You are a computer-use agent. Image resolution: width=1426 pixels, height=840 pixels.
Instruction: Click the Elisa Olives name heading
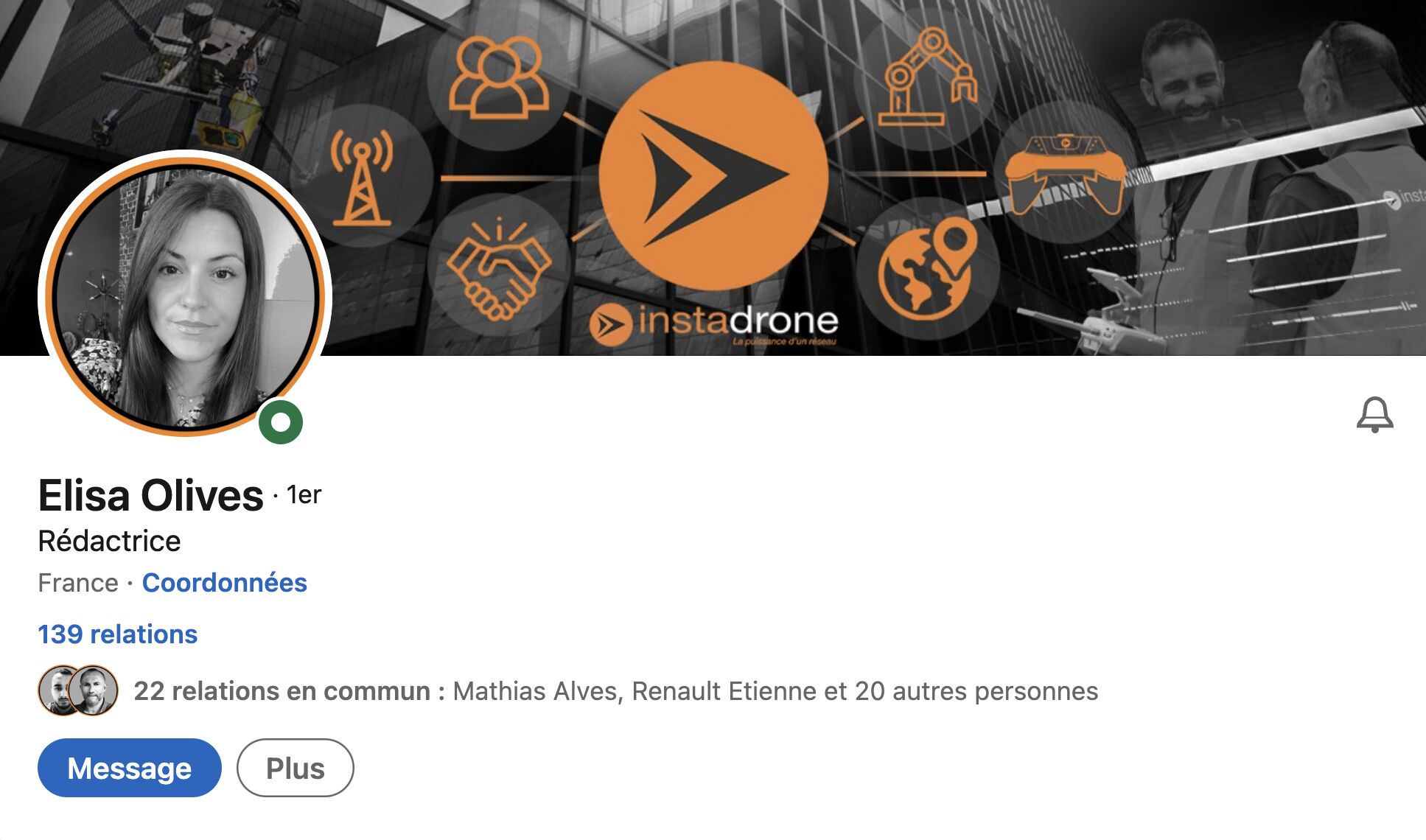(150, 495)
